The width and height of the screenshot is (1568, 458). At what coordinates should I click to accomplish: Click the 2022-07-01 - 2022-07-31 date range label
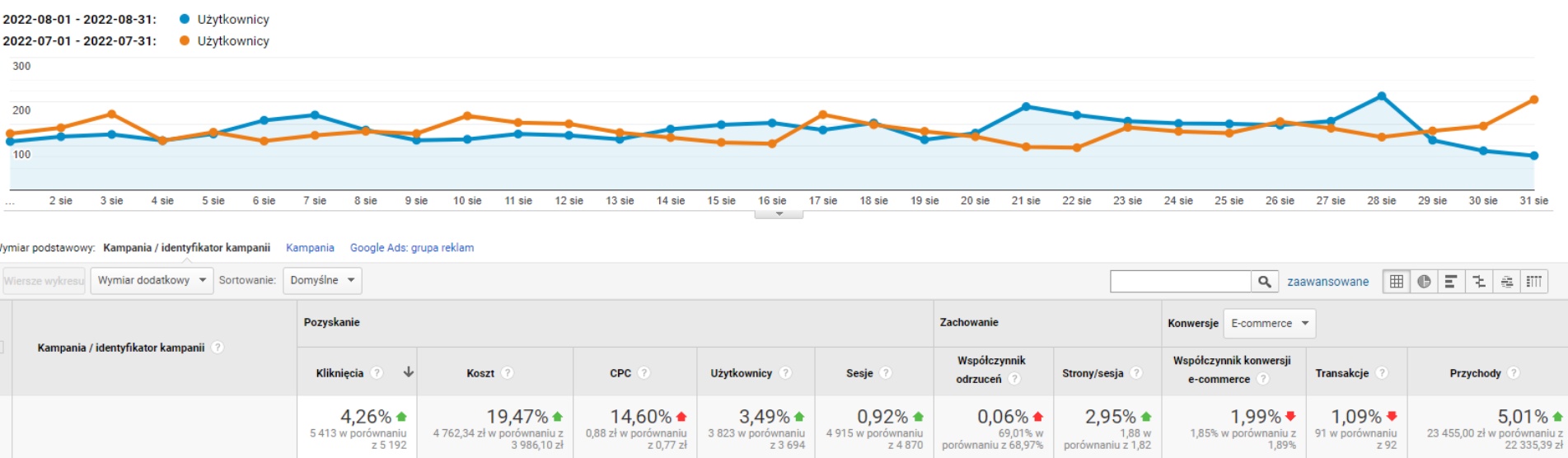[x=80, y=40]
